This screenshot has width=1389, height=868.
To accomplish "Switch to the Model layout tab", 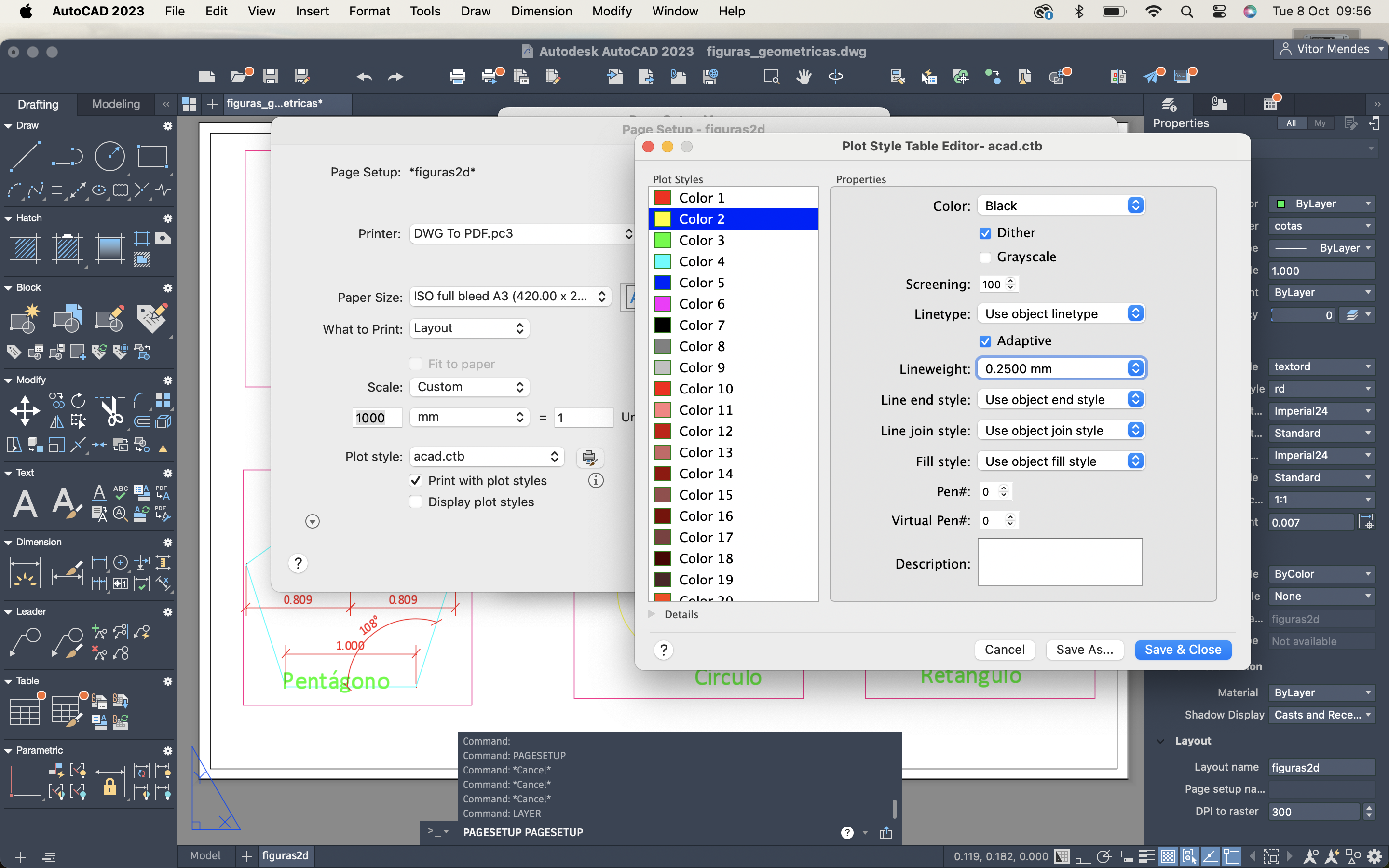I will (205, 855).
